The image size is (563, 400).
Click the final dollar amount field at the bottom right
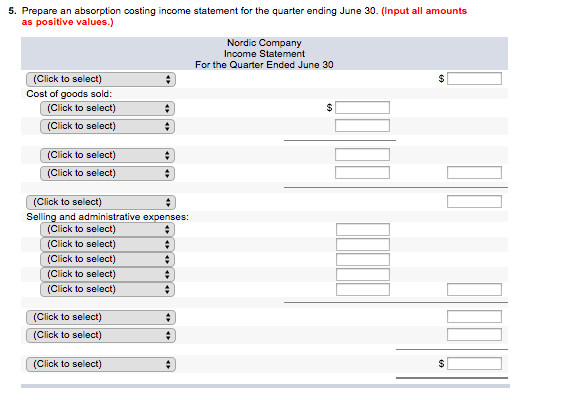pos(474,364)
